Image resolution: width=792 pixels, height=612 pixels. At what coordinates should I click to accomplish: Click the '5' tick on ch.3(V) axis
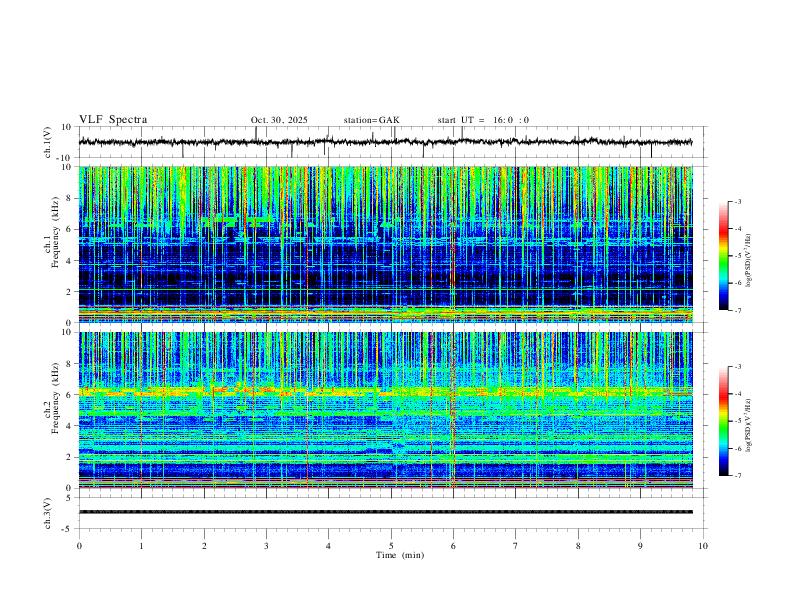[70, 498]
